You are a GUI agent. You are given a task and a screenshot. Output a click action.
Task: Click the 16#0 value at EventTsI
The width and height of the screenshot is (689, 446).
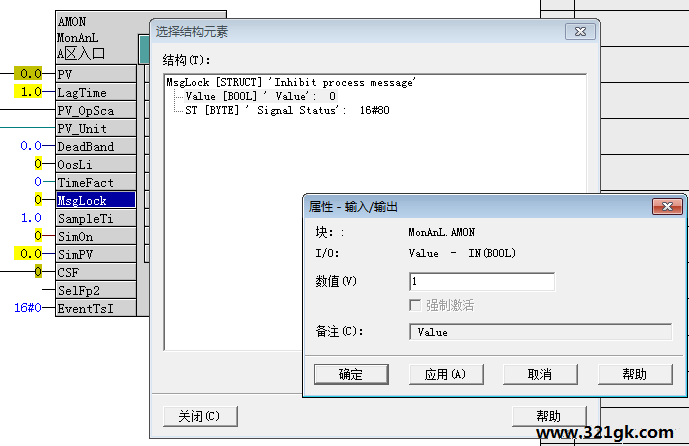point(28,308)
